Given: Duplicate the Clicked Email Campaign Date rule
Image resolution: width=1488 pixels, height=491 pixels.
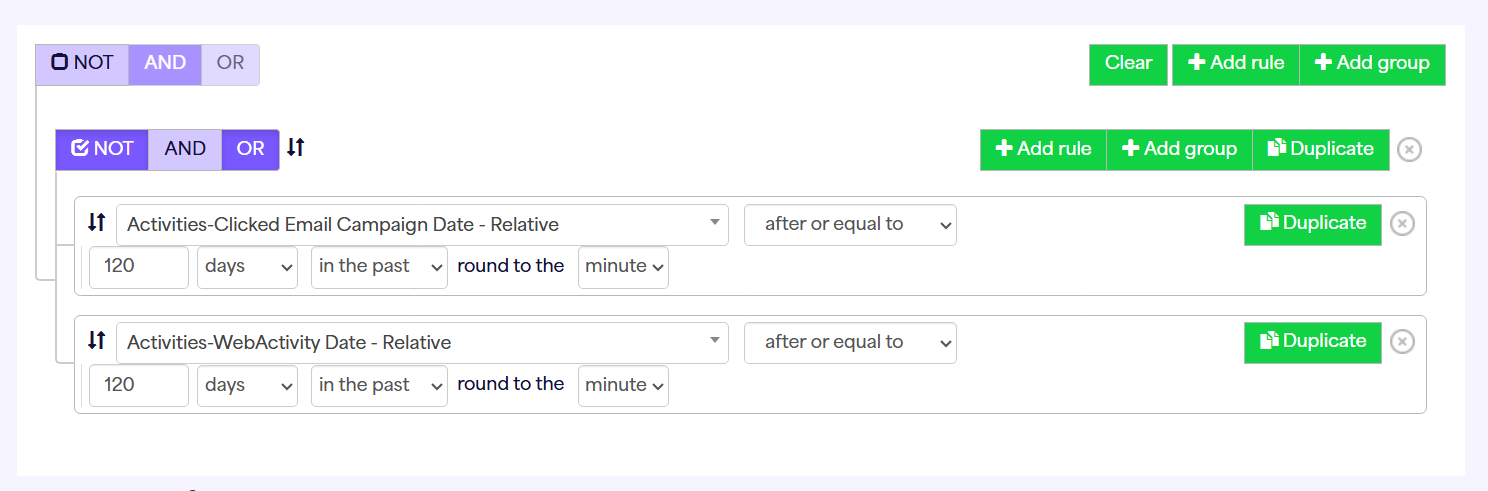Looking at the screenshot, I should pos(1312,224).
